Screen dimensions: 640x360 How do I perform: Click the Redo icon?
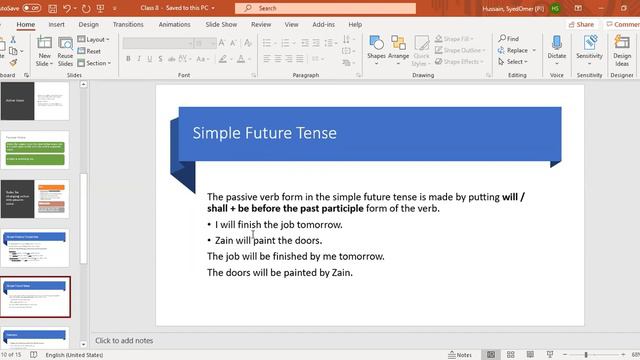86,8
